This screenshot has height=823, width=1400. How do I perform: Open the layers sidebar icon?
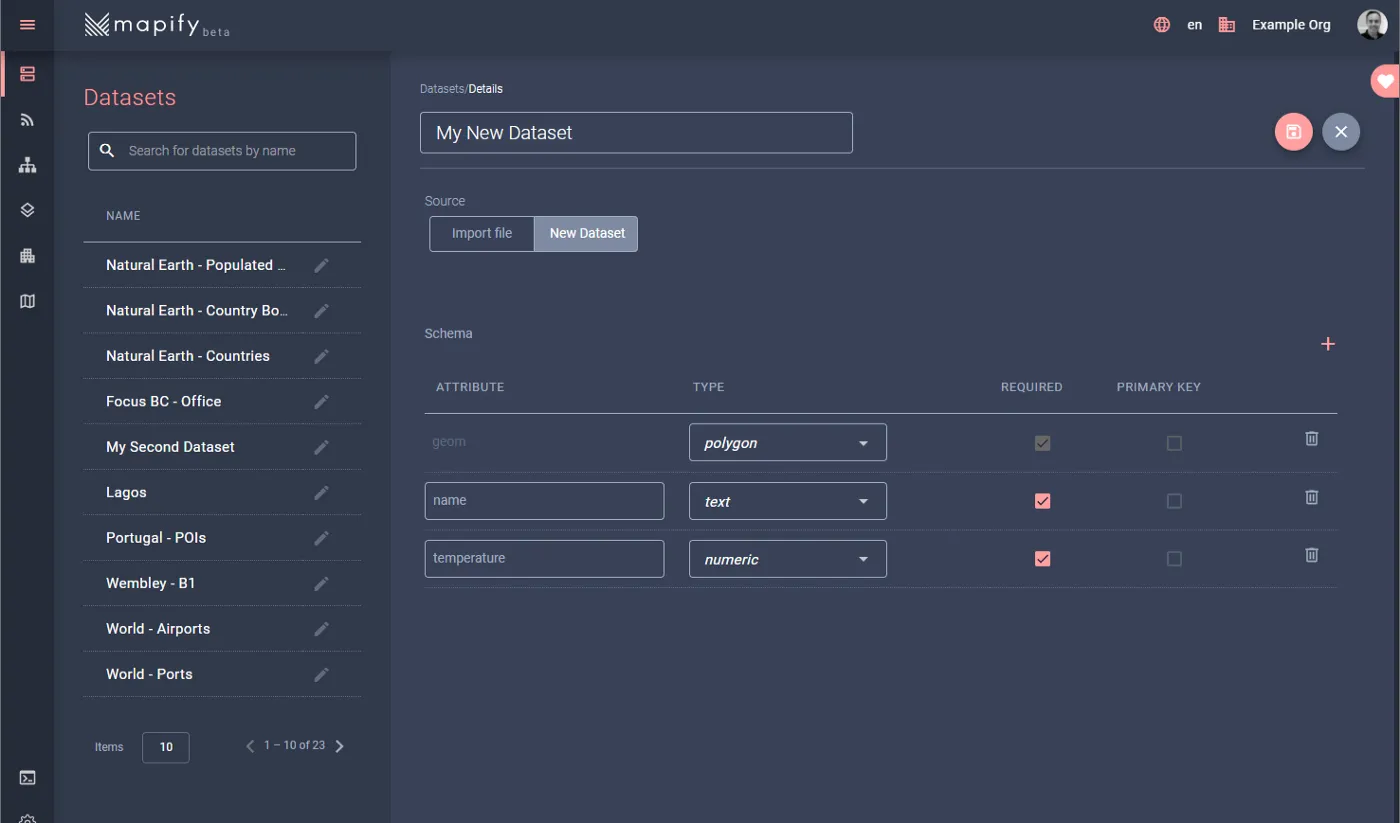point(27,210)
